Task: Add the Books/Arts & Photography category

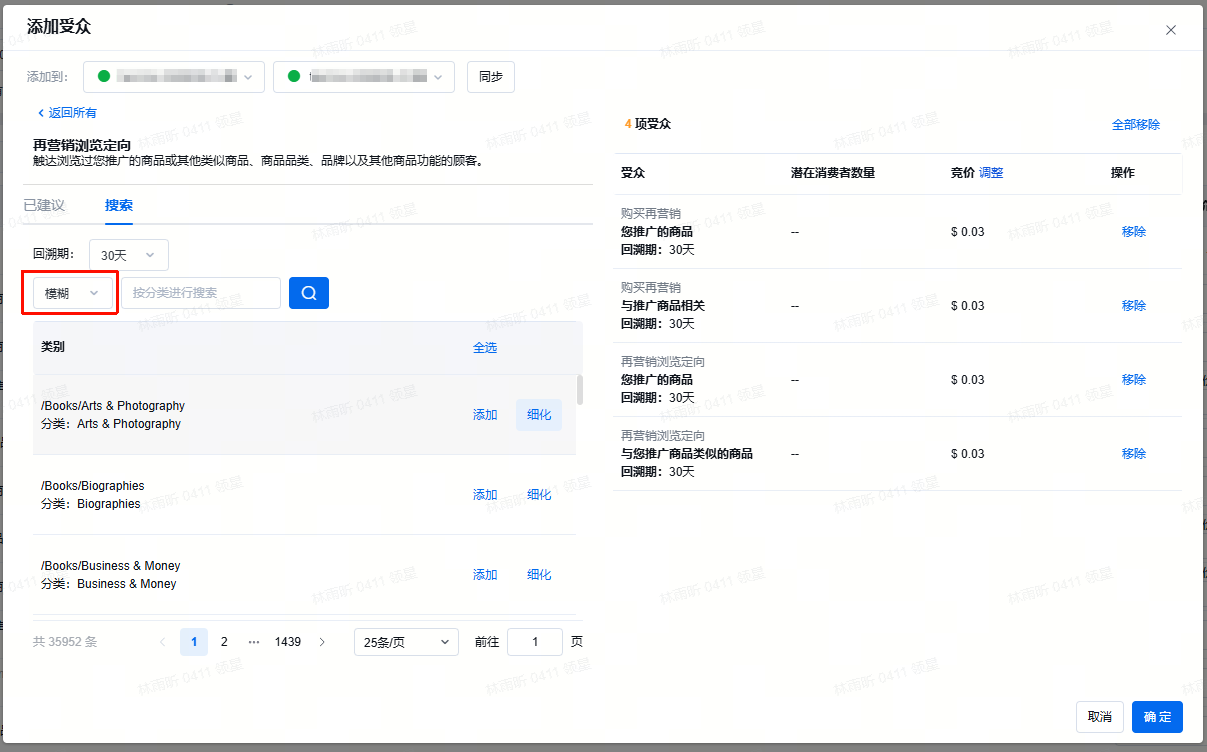Action: [485, 415]
